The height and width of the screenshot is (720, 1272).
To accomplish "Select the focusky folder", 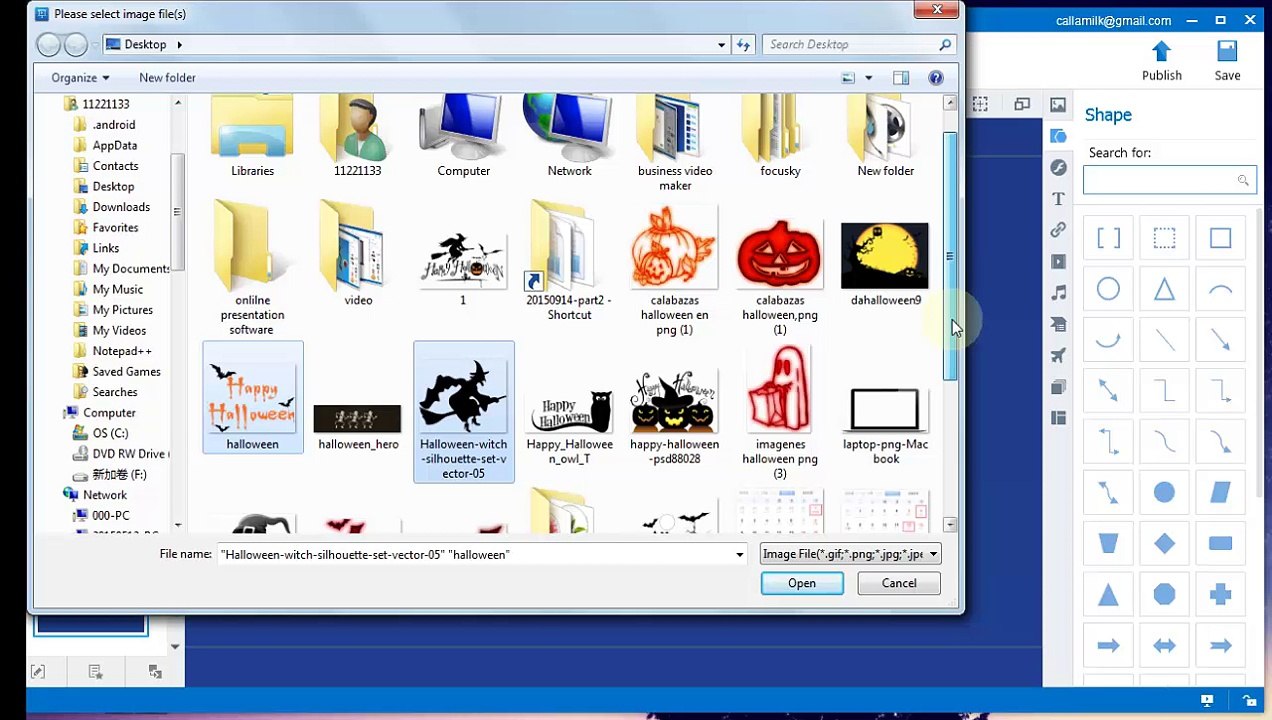I will 780,138.
